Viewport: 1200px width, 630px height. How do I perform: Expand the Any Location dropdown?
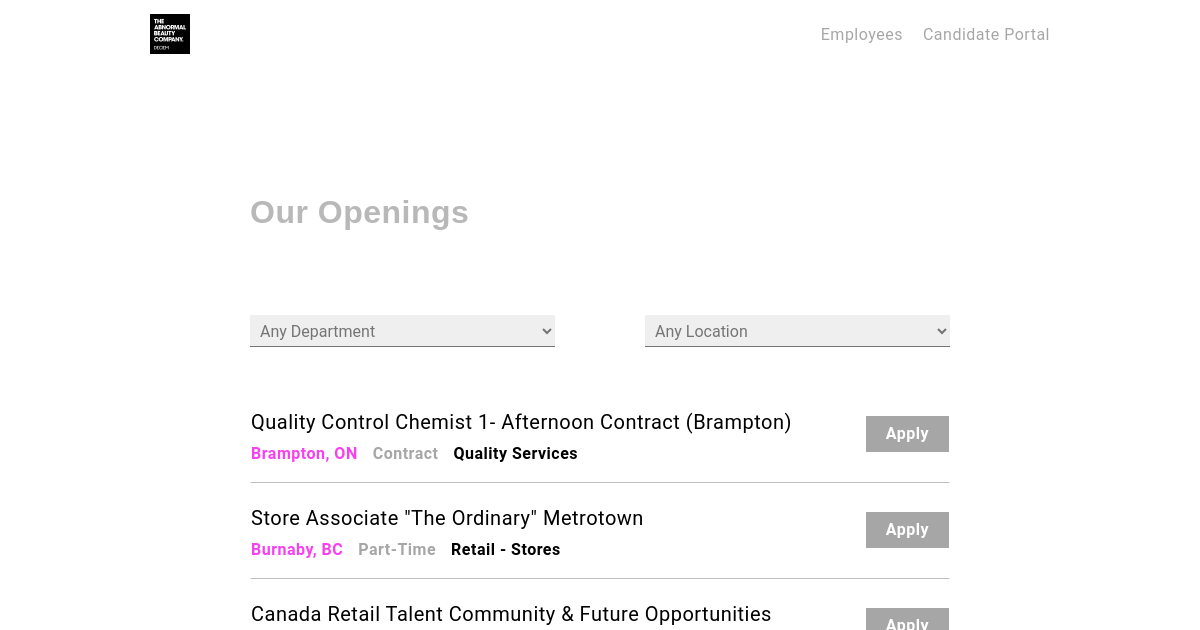[x=797, y=331]
